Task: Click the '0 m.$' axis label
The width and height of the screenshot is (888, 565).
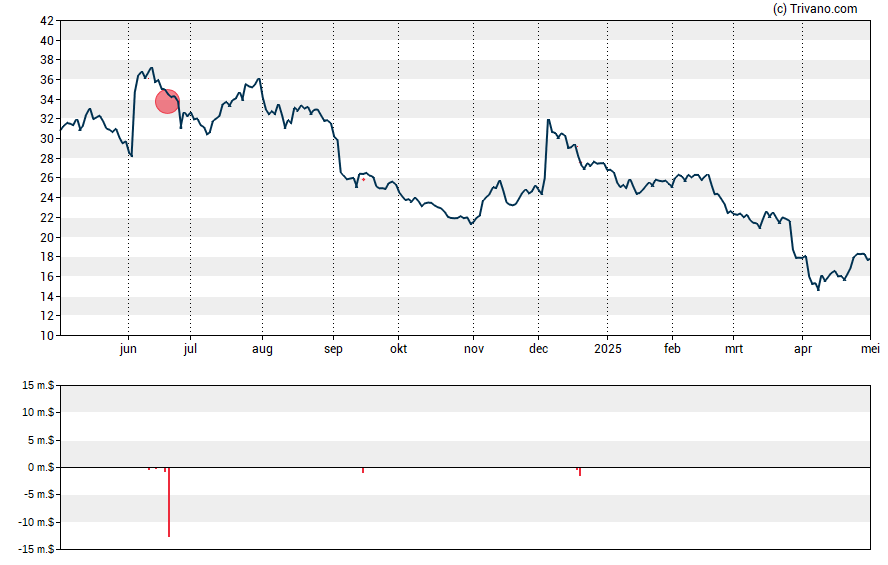Action: [x=41, y=468]
